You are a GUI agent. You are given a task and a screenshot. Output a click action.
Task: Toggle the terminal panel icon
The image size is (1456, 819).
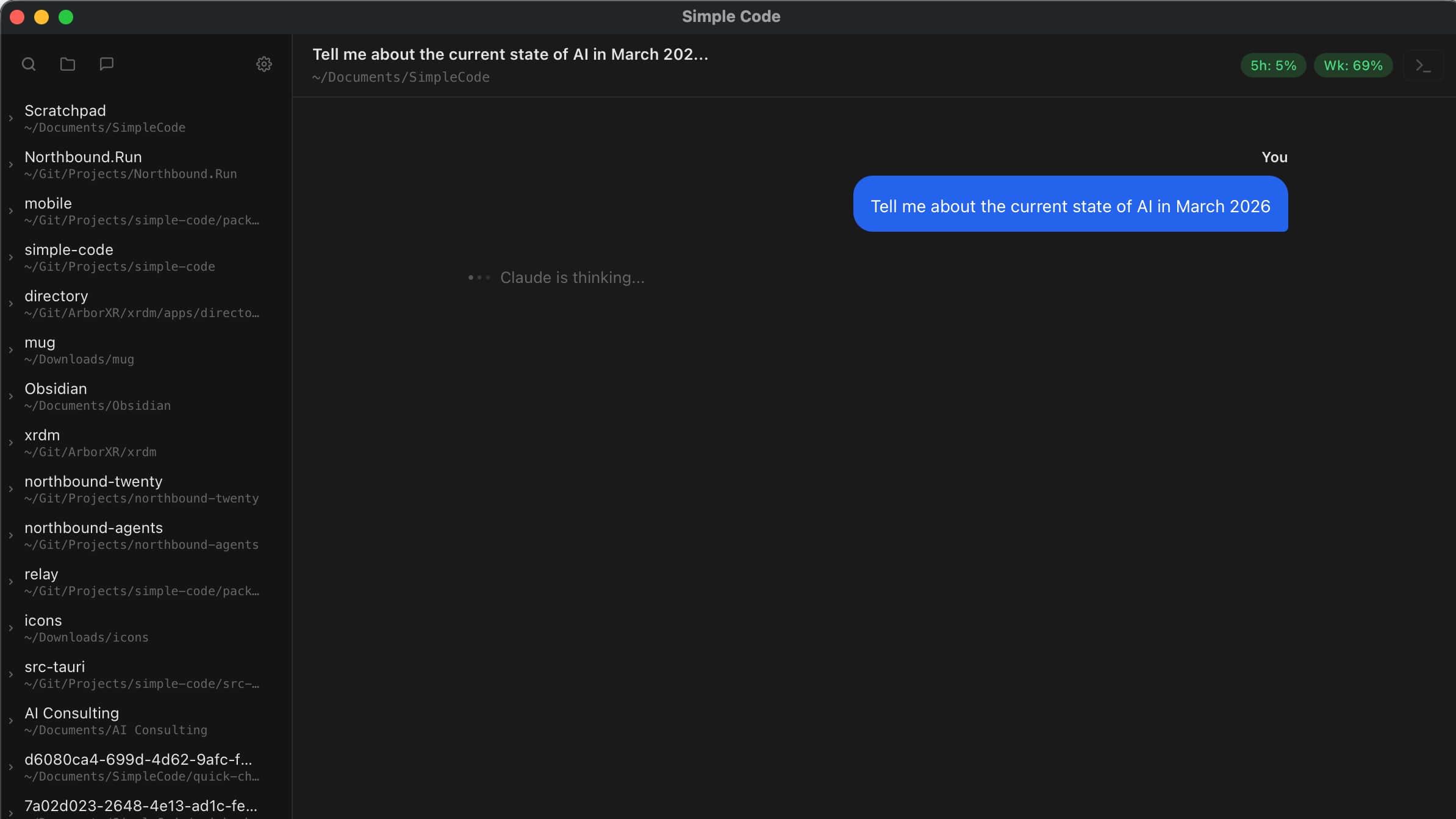(1423, 65)
